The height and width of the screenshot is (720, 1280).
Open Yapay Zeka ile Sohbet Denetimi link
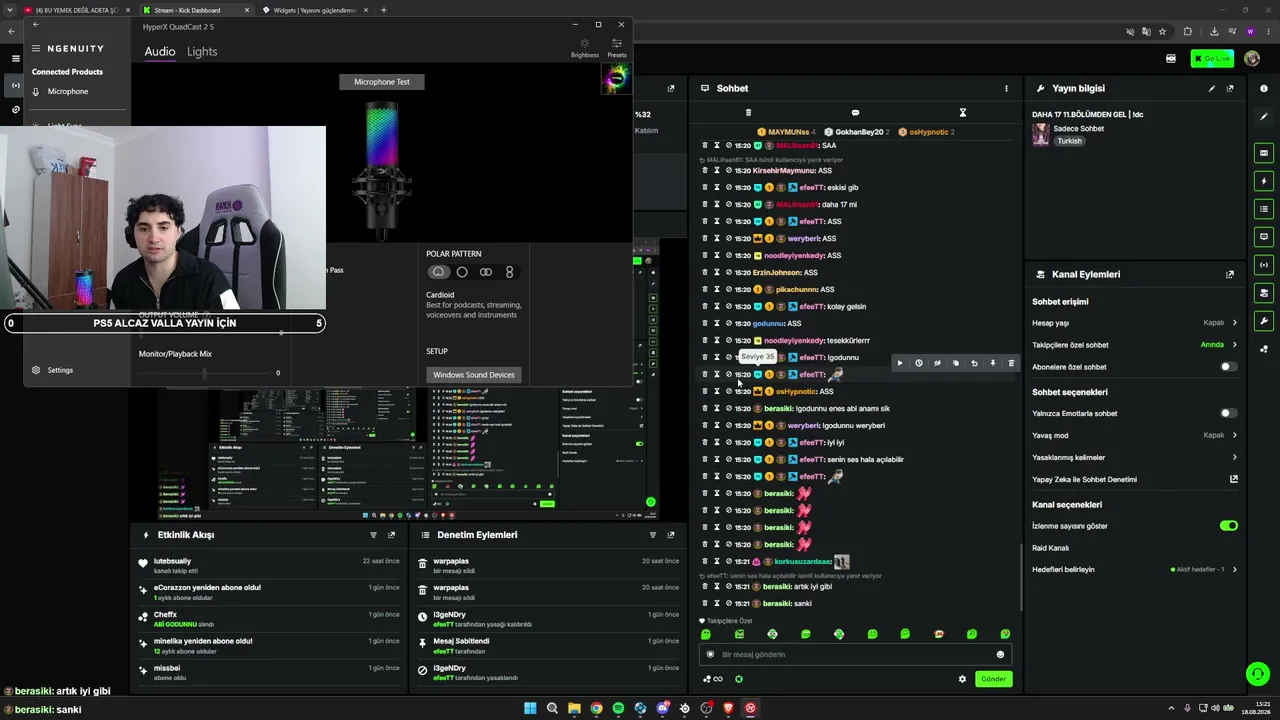pyautogui.click(x=1135, y=479)
